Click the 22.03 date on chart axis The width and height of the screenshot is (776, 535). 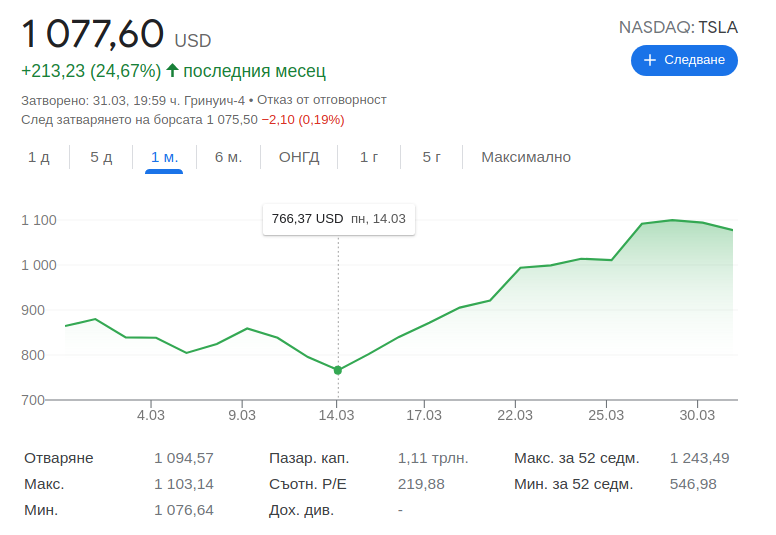pyautogui.click(x=515, y=415)
